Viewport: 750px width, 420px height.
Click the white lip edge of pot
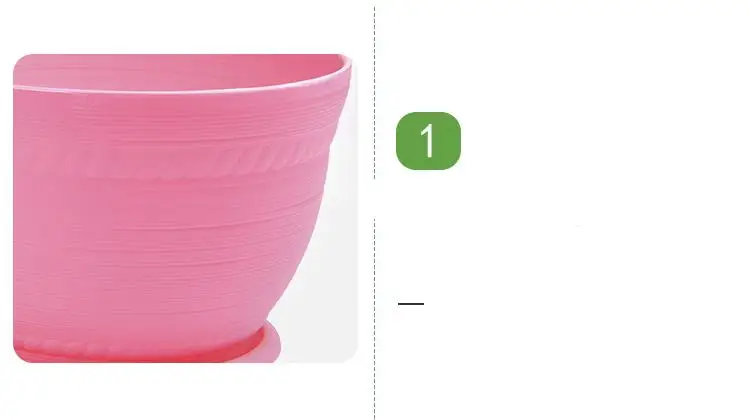pos(182,88)
